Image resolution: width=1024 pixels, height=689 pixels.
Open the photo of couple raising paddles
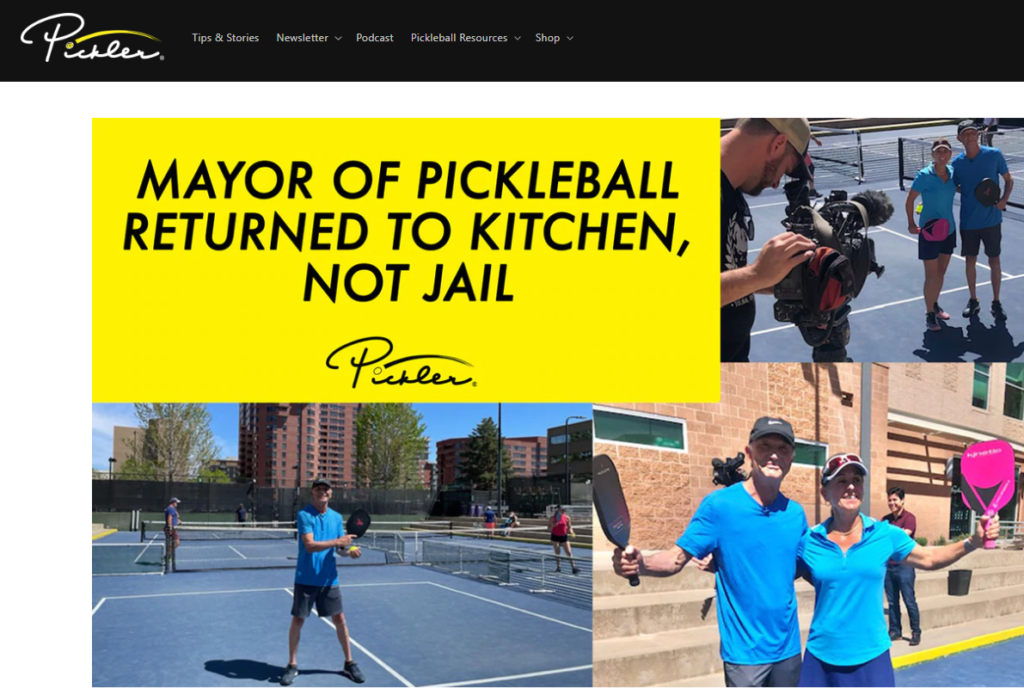(808, 525)
